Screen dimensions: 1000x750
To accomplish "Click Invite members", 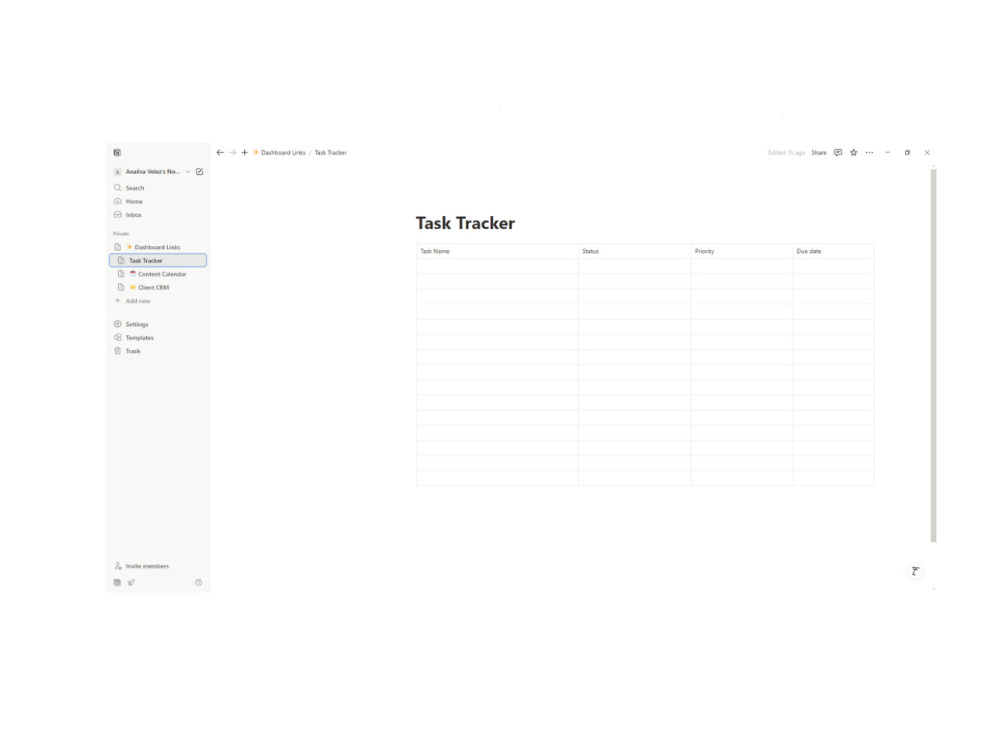I will pyautogui.click(x=158, y=566).
